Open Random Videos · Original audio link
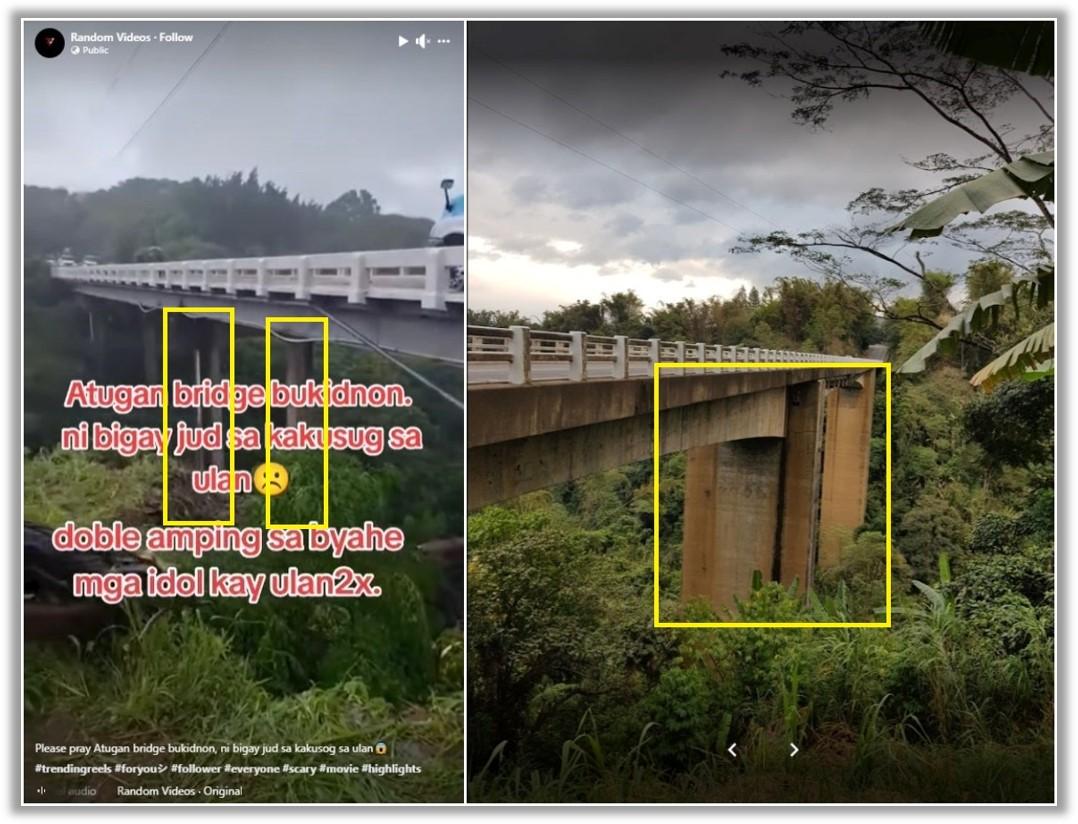The image size is (1078, 824). point(179,791)
